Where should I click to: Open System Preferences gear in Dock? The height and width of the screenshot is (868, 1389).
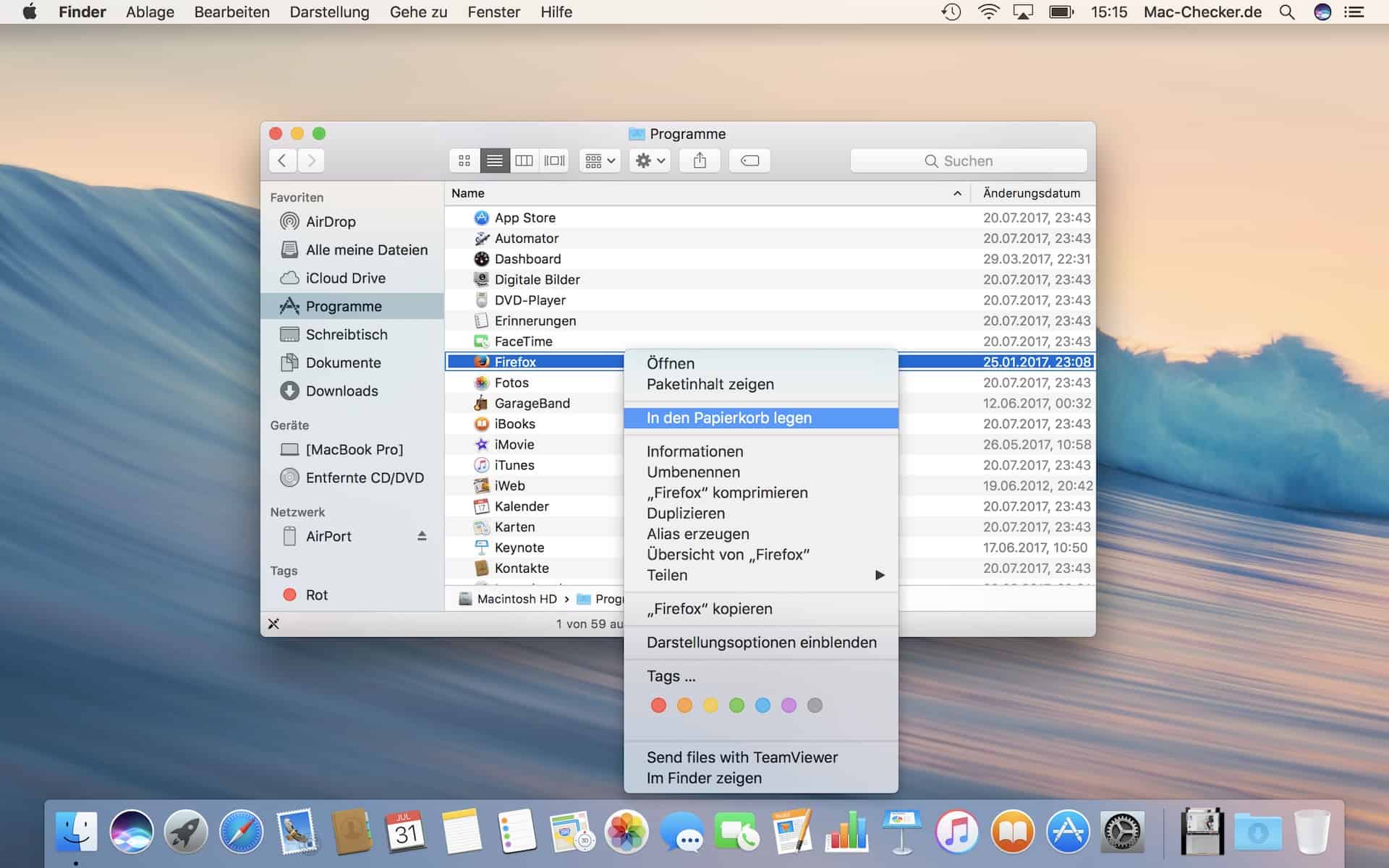click(1122, 831)
